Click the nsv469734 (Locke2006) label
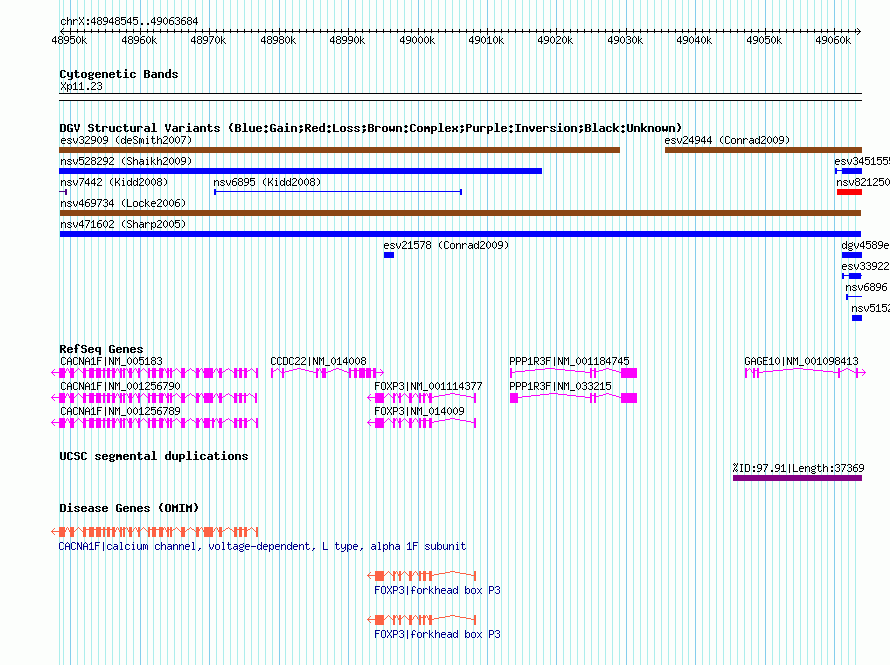Viewport: 890px width, 665px height. click(123, 203)
